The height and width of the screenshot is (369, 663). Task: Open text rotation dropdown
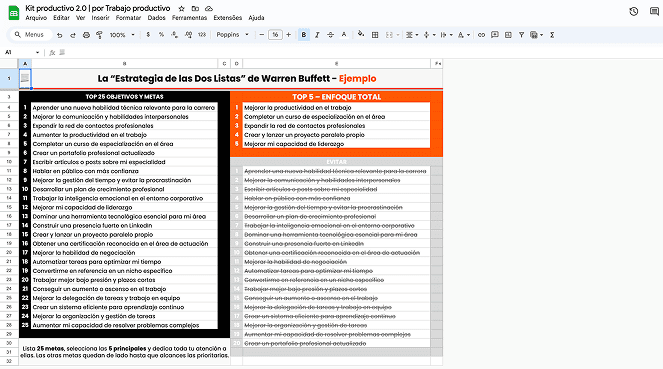point(464,35)
